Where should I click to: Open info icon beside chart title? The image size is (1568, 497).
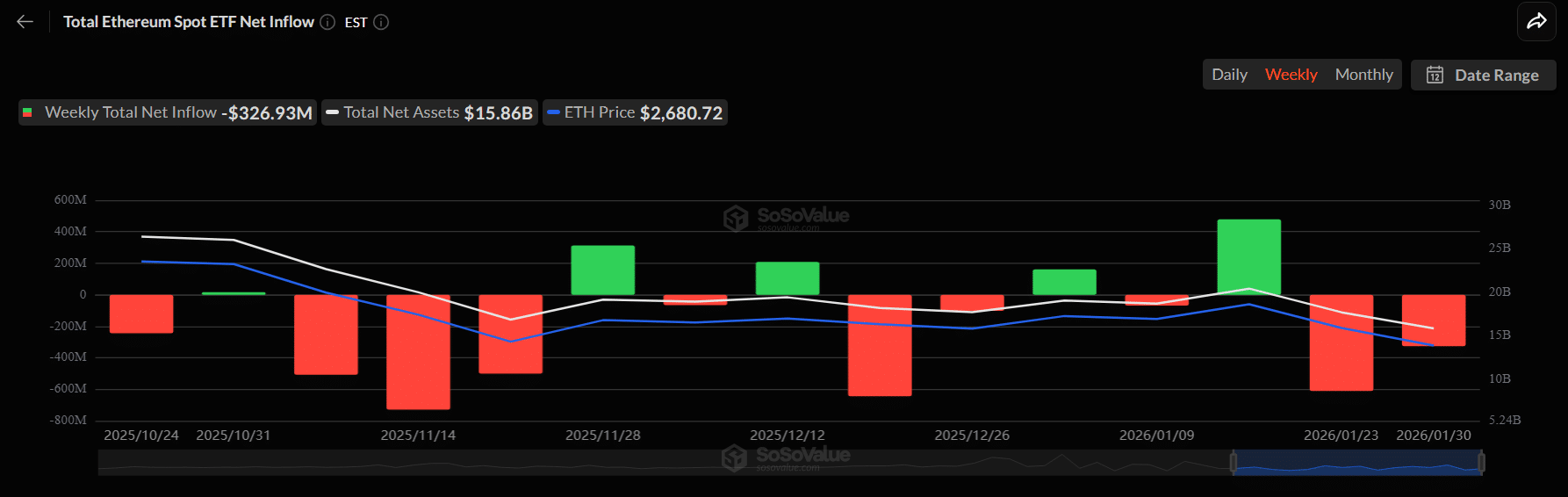coord(327,22)
